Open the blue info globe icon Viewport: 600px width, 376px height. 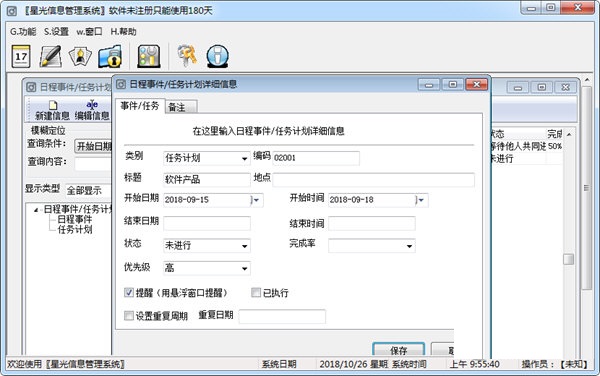(x=217, y=57)
